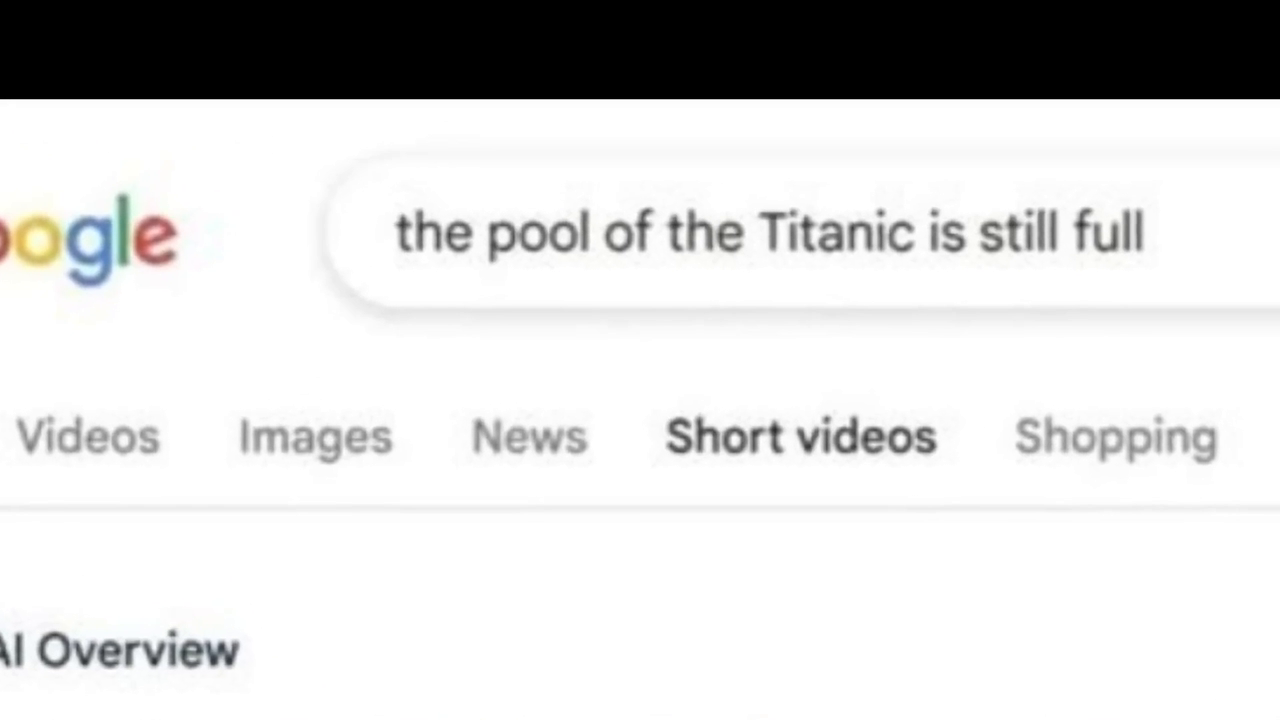Image resolution: width=1280 pixels, height=720 pixels.
Task: Click the first "the" in the search query
Action: (433, 233)
